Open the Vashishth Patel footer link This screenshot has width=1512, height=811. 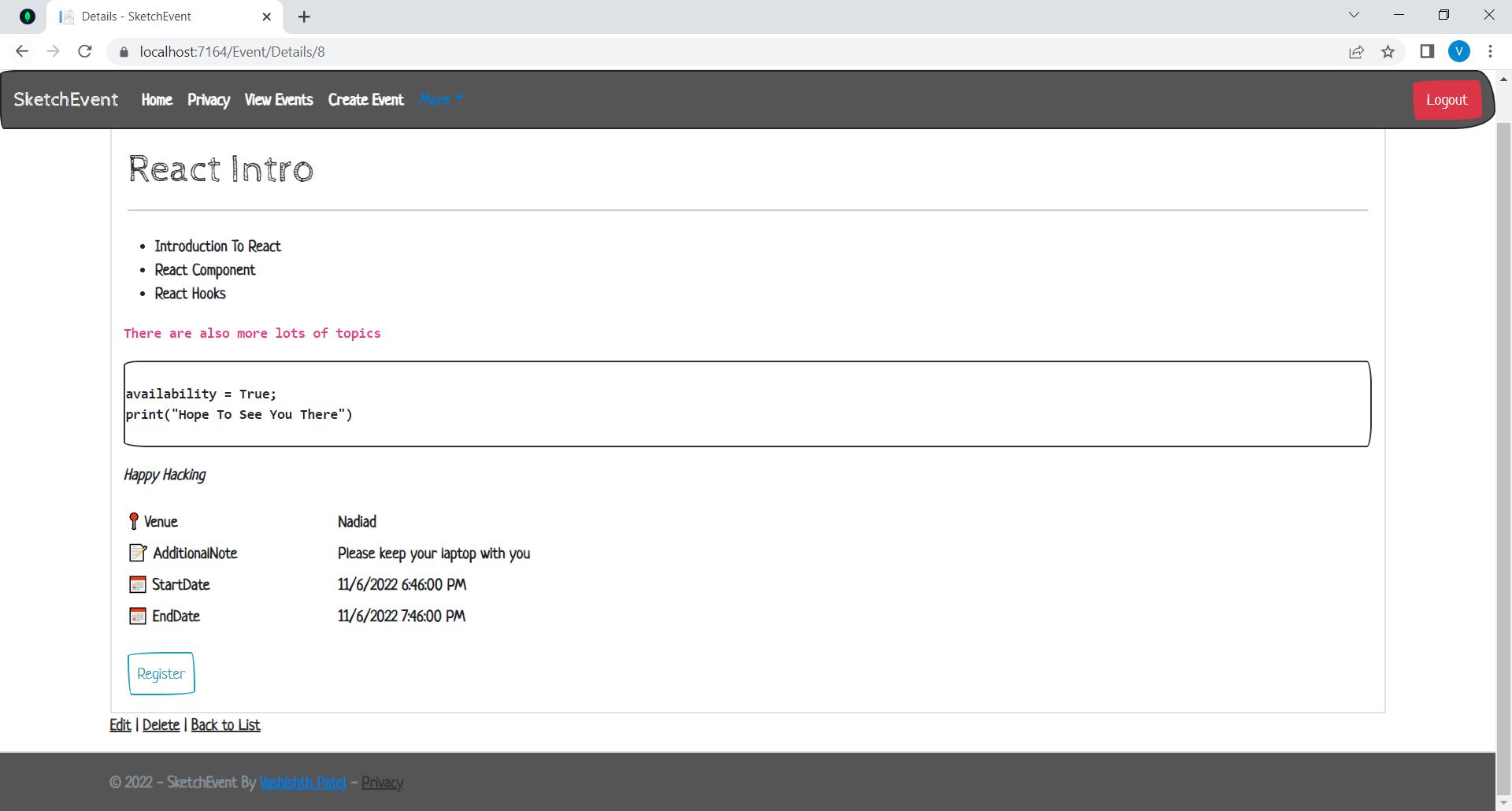(x=302, y=783)
